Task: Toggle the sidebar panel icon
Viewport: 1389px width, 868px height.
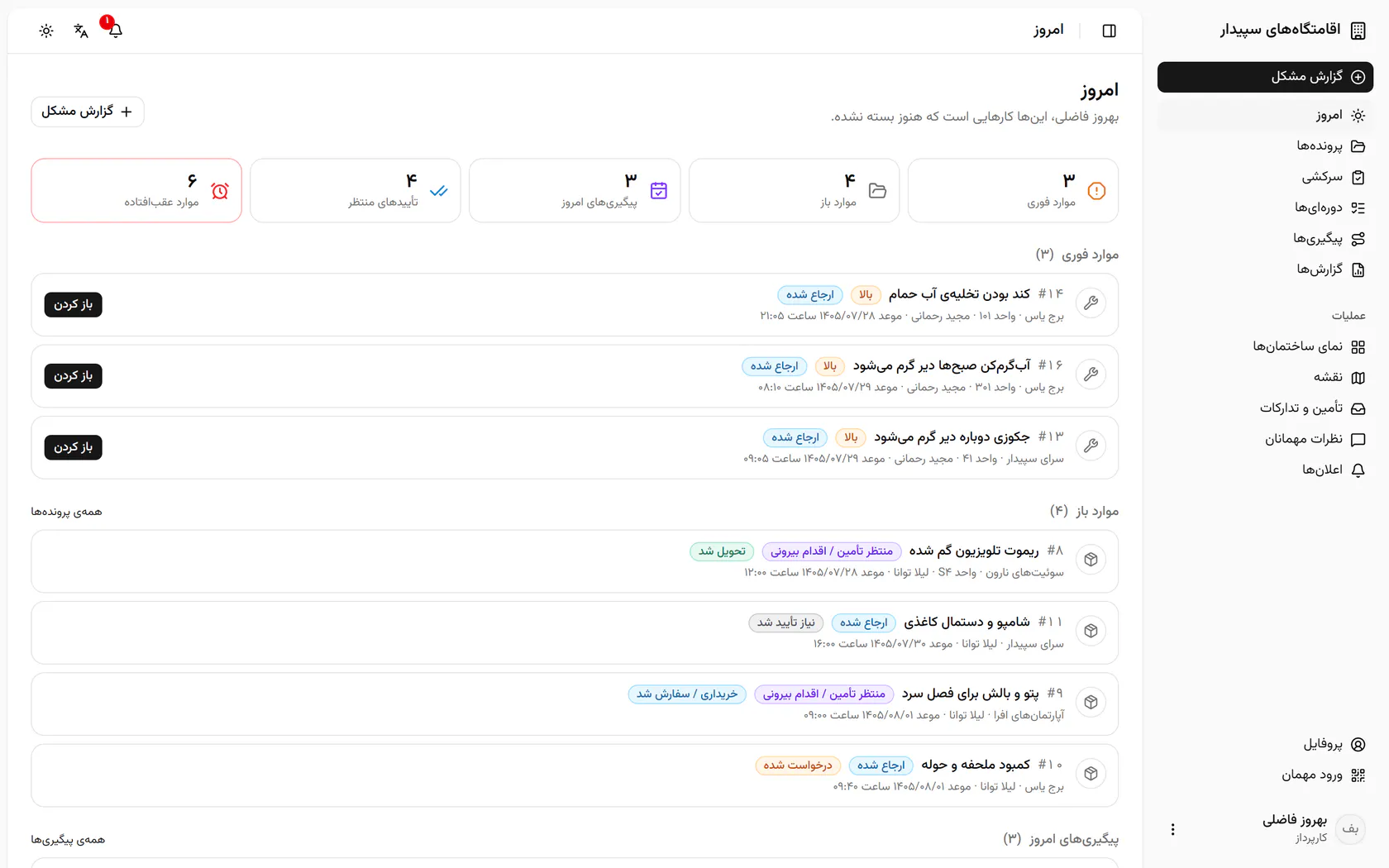Action: 1110,31
